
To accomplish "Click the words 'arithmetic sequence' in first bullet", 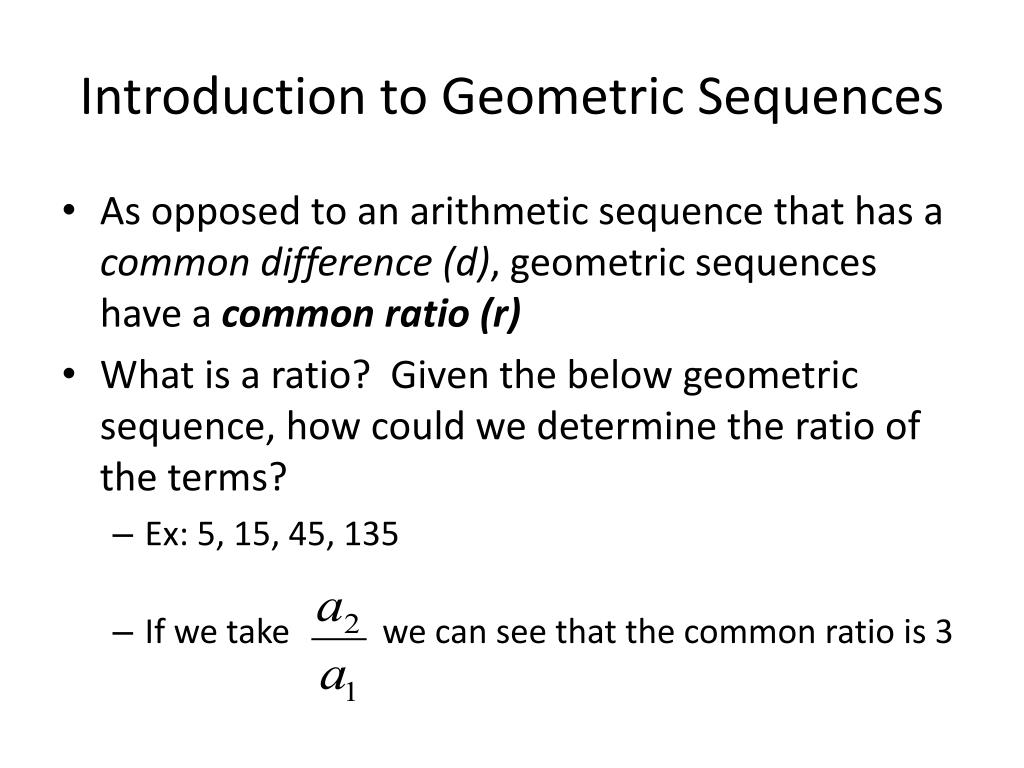I will 585,212.
